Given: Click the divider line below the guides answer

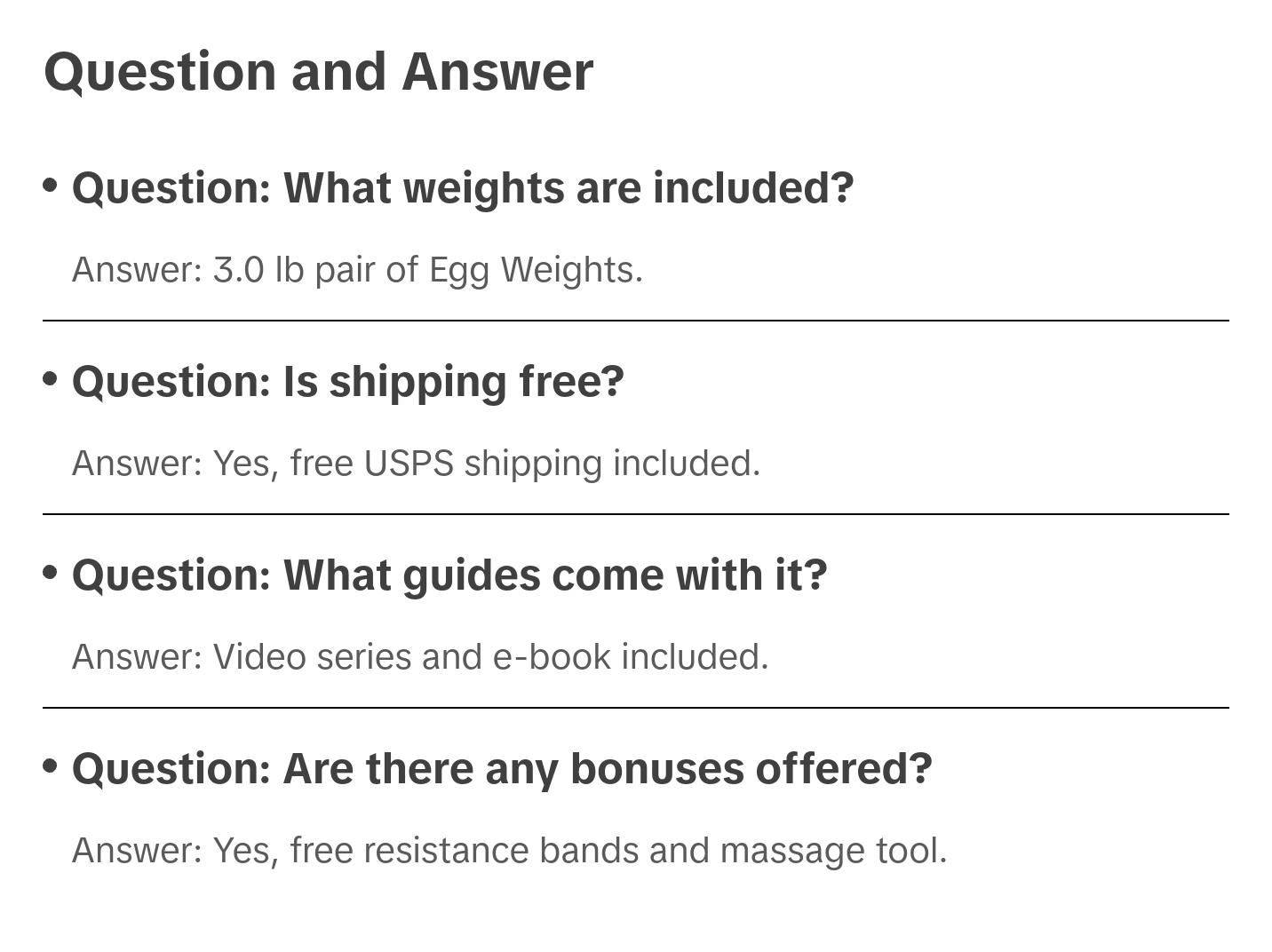Looking at the screenshot, I should point(635,708).
